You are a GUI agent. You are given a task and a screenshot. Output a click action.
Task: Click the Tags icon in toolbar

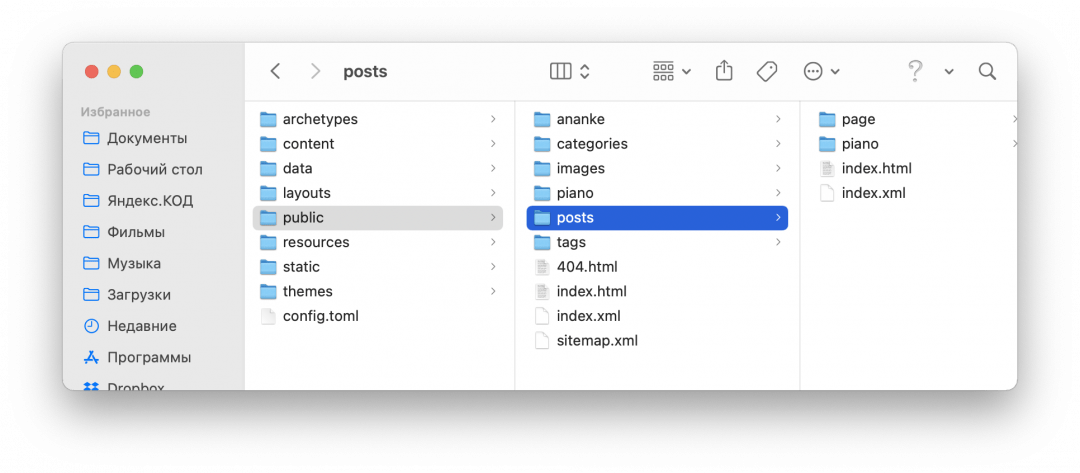[x=767, y=71]
